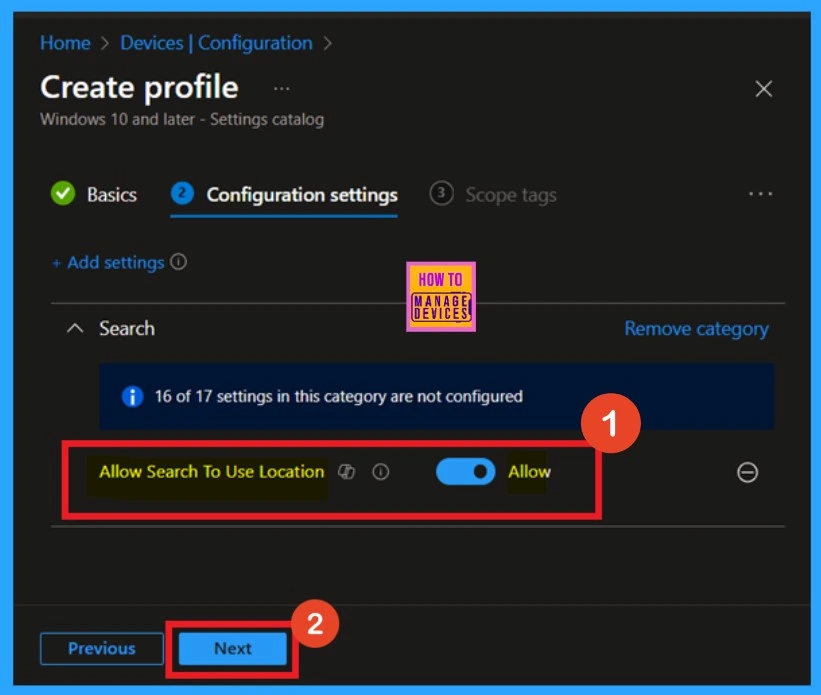Go to the Basics tab
Image resolution: width=821 pixels, height=695 pixels.
pos(94,195)
